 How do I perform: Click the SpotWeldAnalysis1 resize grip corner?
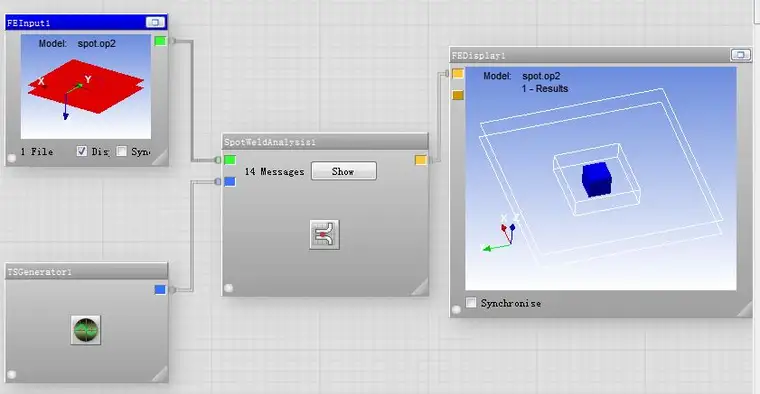pyautogui.click(x=420, y=287)
